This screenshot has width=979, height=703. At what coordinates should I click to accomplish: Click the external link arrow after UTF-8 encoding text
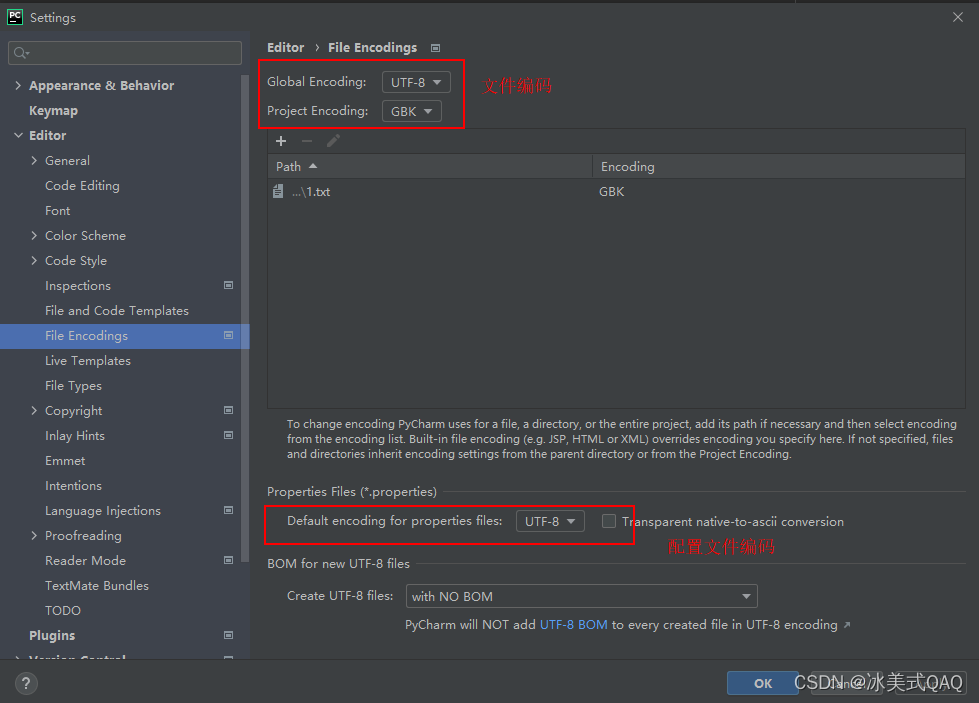847,625
